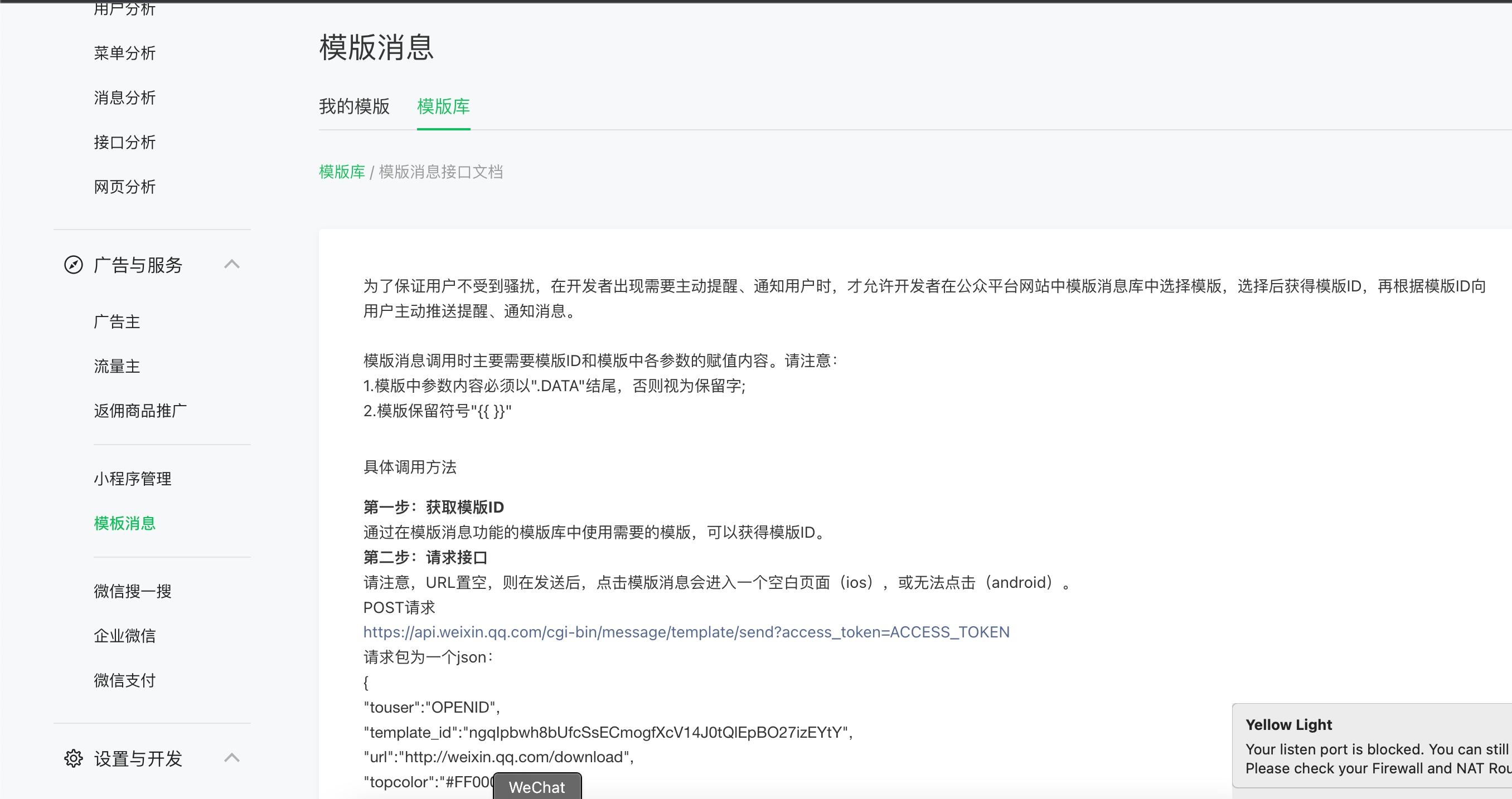
Task: Open 菜单分析 in the sidebar
Action: click(x=124, y=53)
